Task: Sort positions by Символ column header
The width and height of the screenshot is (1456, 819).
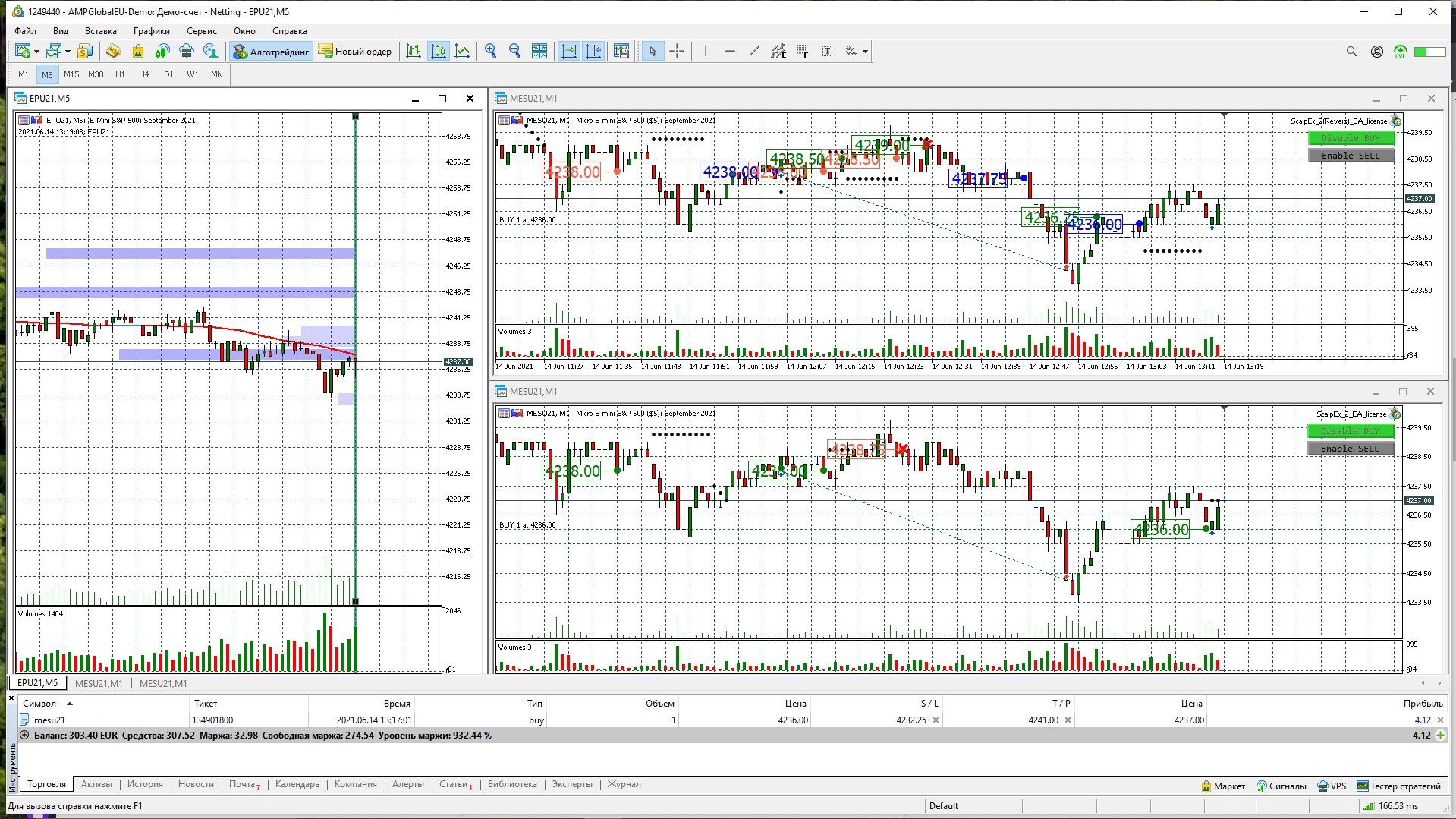Action: pos(39,704)
